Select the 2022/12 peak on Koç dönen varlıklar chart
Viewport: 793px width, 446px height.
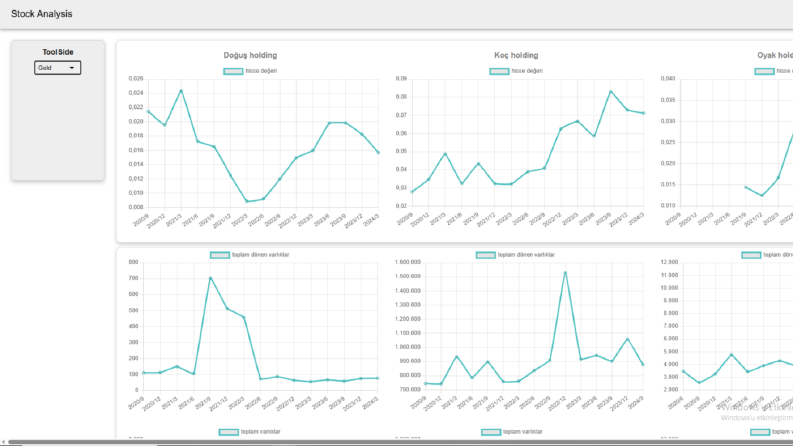tap(565, 273)
